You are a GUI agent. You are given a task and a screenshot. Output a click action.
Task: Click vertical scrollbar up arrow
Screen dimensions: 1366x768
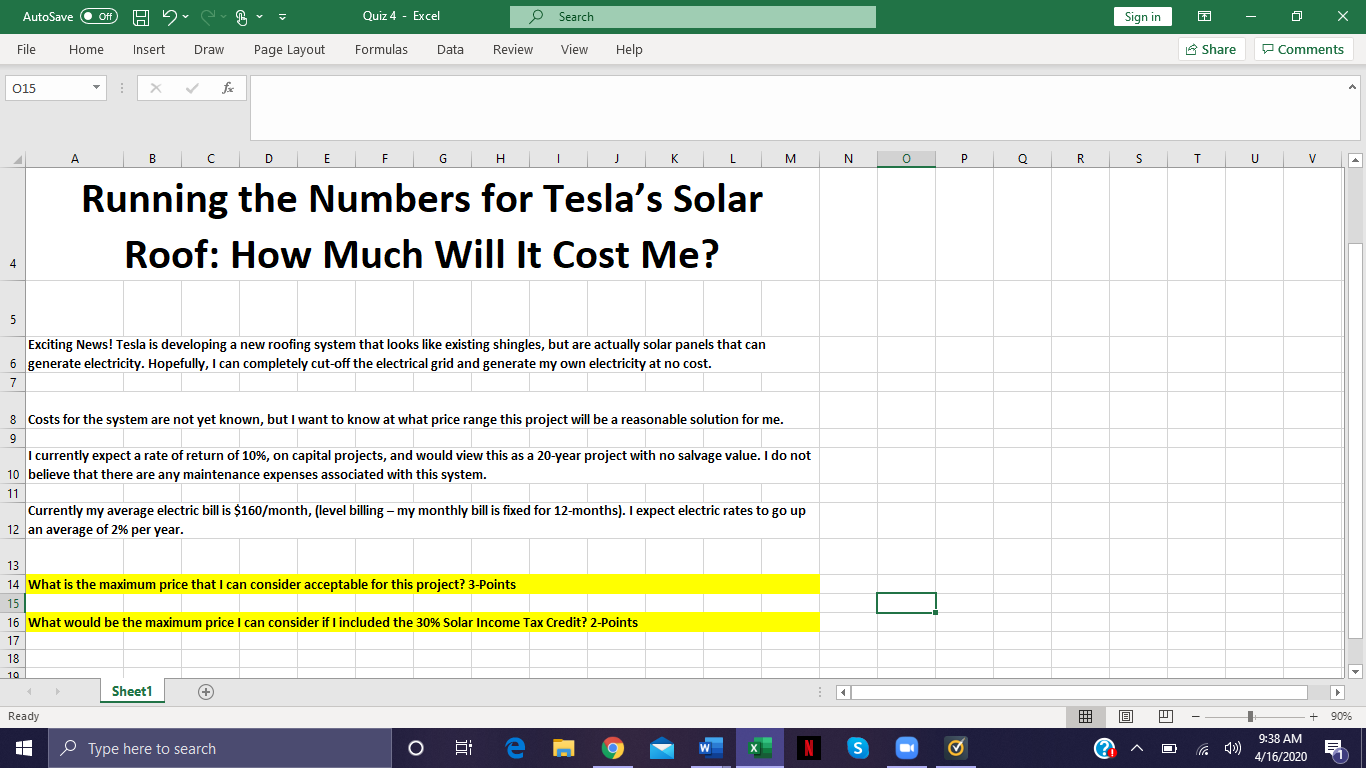[x=1355, y=159]
